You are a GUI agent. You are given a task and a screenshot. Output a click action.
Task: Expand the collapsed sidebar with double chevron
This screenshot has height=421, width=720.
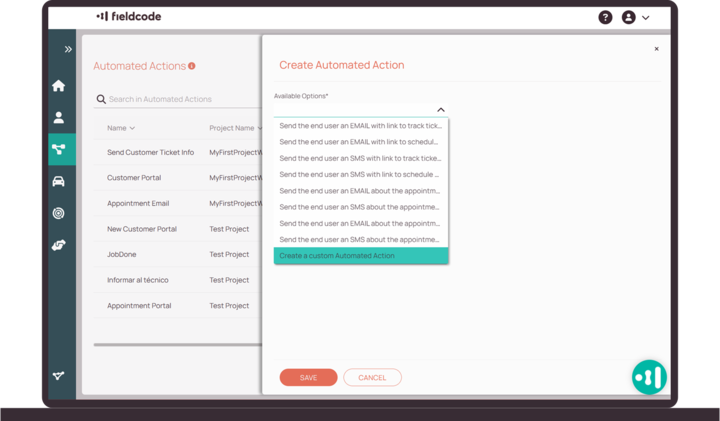pos(68,49)
